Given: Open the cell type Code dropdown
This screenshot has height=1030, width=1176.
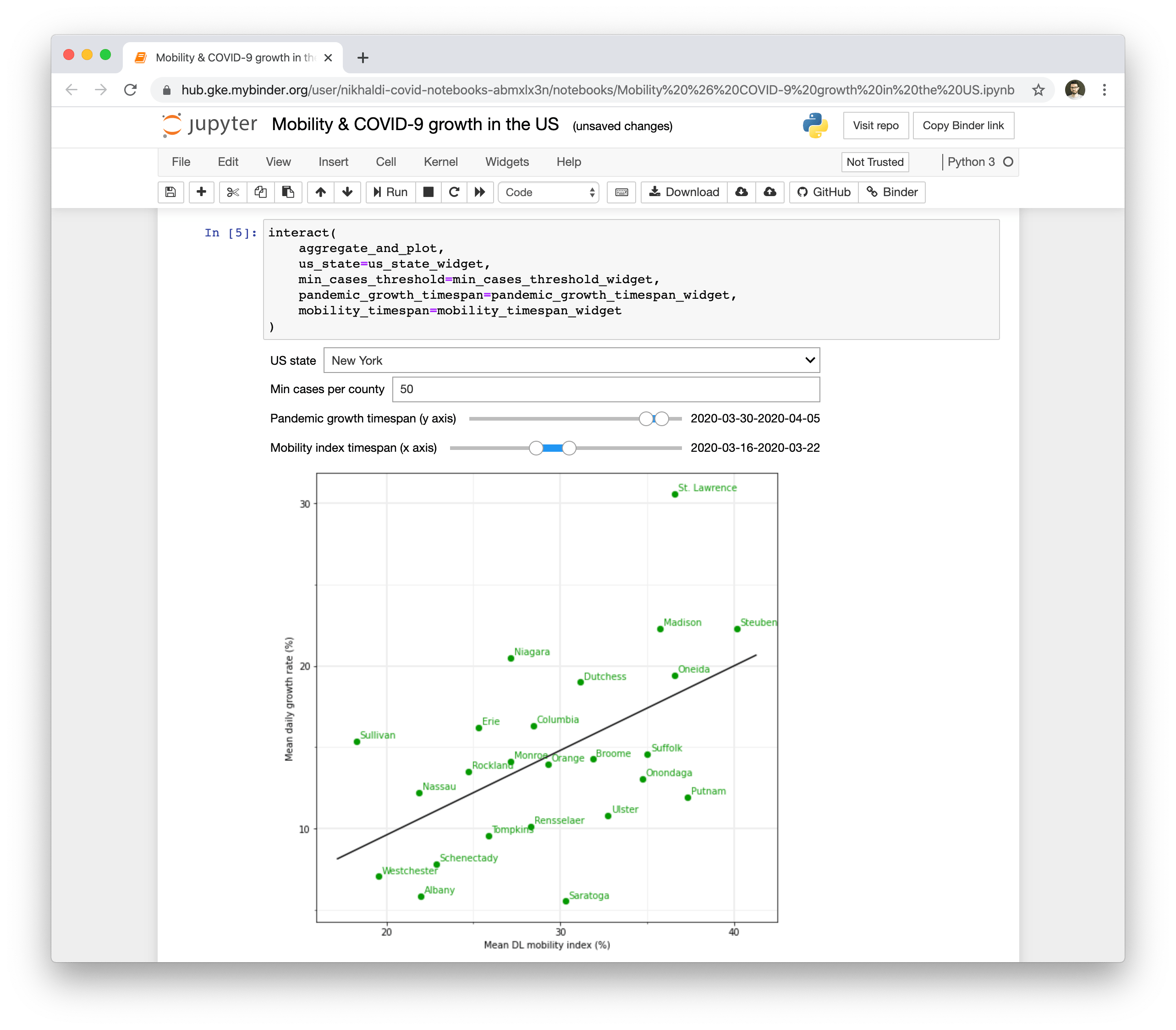Looking at the screenshot, I should pos(548,192).
